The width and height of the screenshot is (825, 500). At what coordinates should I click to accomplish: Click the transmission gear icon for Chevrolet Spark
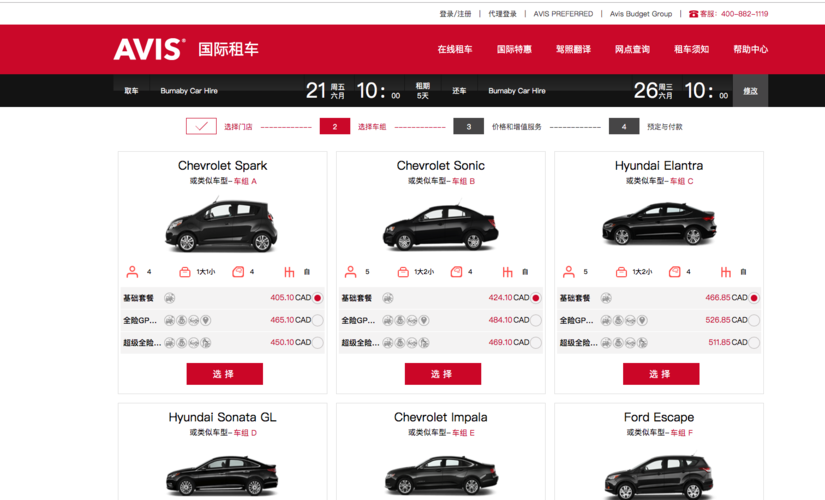289,272
